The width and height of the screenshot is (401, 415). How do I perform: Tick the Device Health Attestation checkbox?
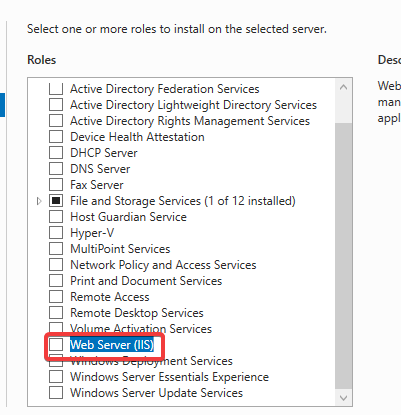click(56, 137)
